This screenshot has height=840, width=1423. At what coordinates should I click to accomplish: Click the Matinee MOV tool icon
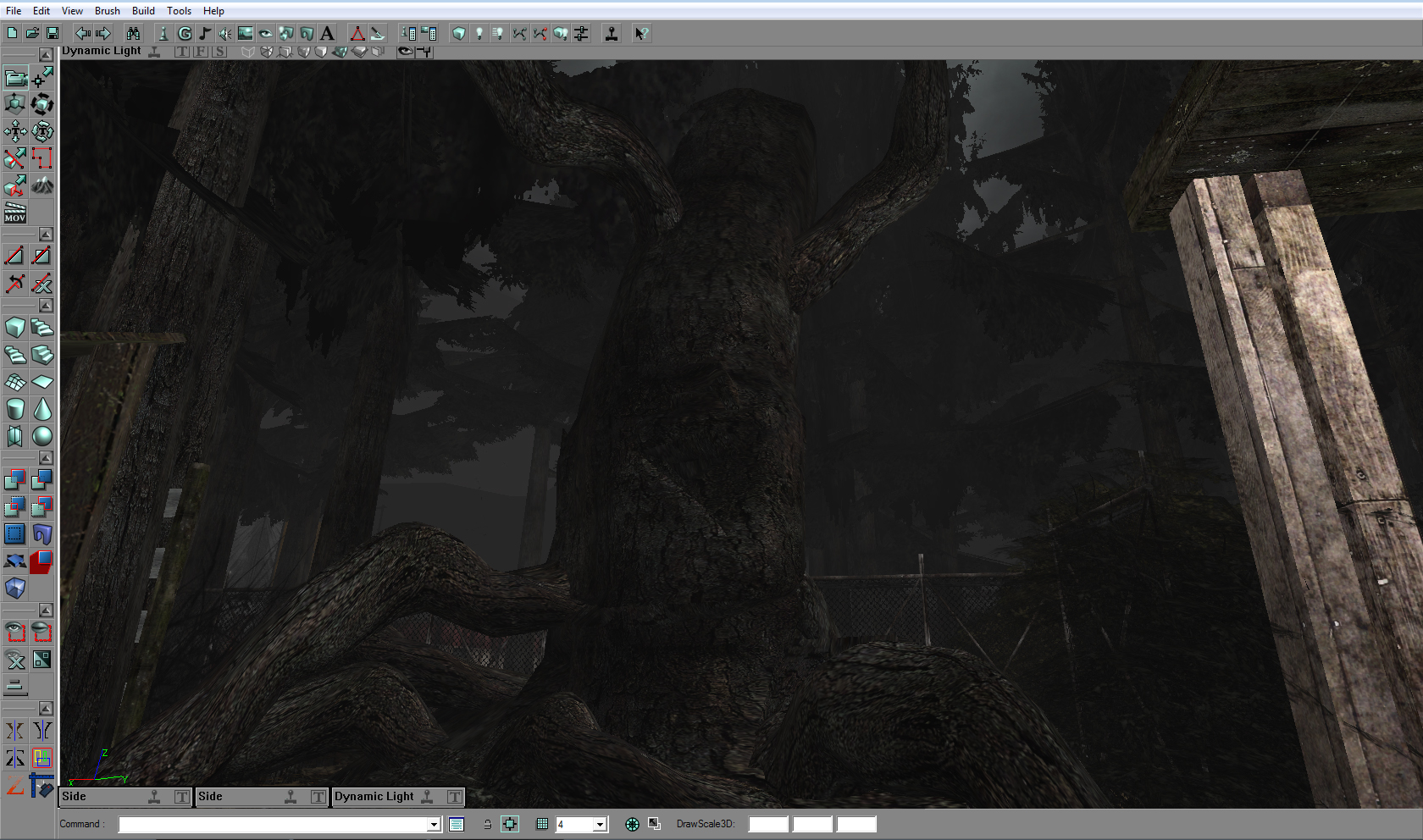tap(15, 213)
